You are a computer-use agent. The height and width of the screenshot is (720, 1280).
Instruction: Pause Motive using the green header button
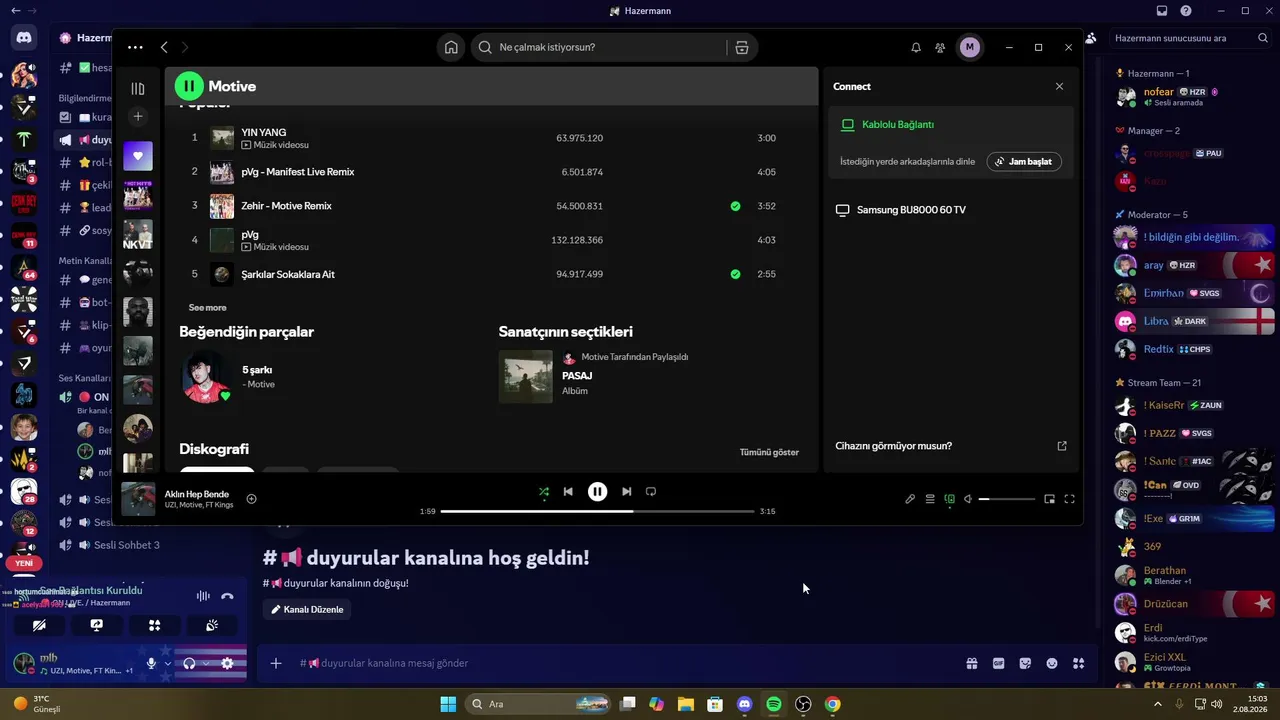(x=189, y=86)
